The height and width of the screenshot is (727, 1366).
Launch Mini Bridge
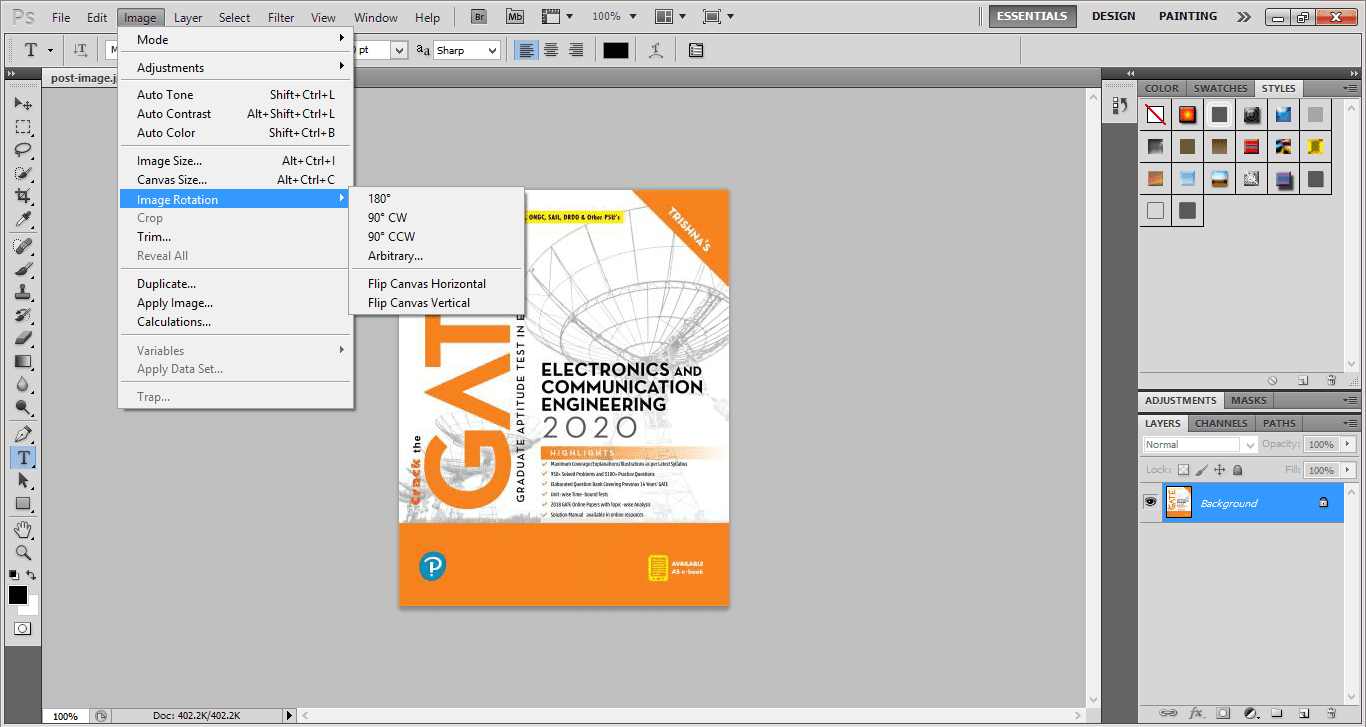pyautogui.click(x=515, y=17)
